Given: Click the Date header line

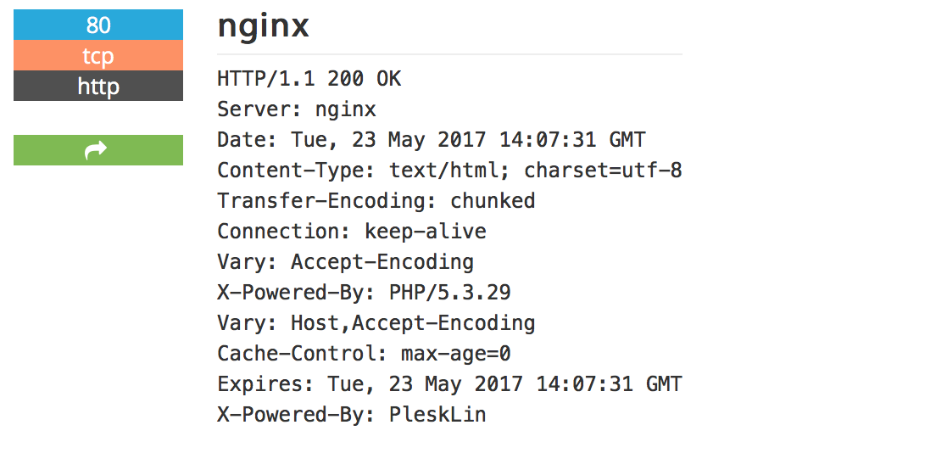Looking at the screenshot, I should click(431, 139).
